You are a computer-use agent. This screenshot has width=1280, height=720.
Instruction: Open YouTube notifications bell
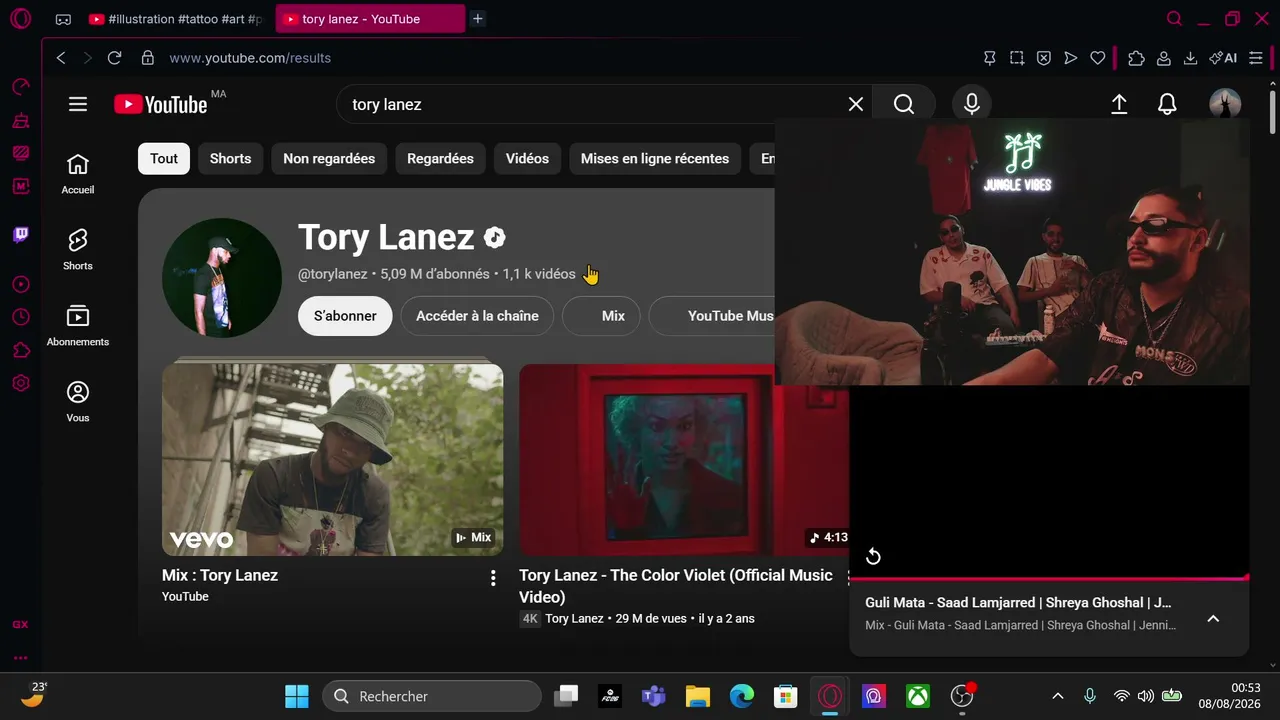(x=1167, y=104)
